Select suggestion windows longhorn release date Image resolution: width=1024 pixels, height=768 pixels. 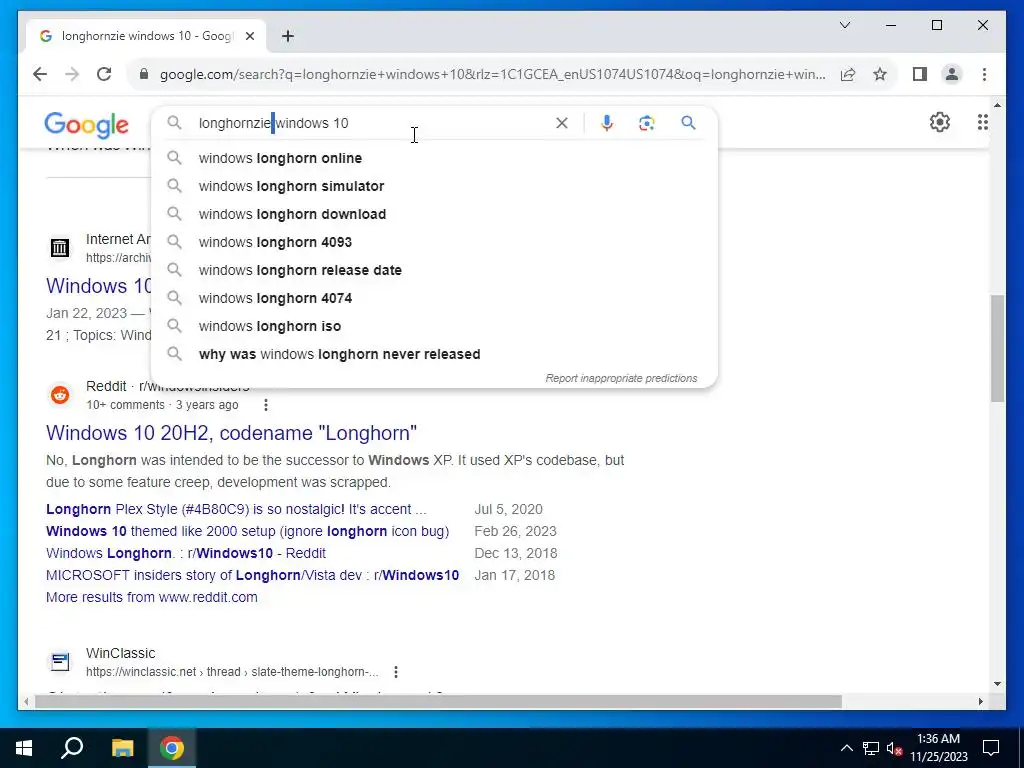(434, 270)
